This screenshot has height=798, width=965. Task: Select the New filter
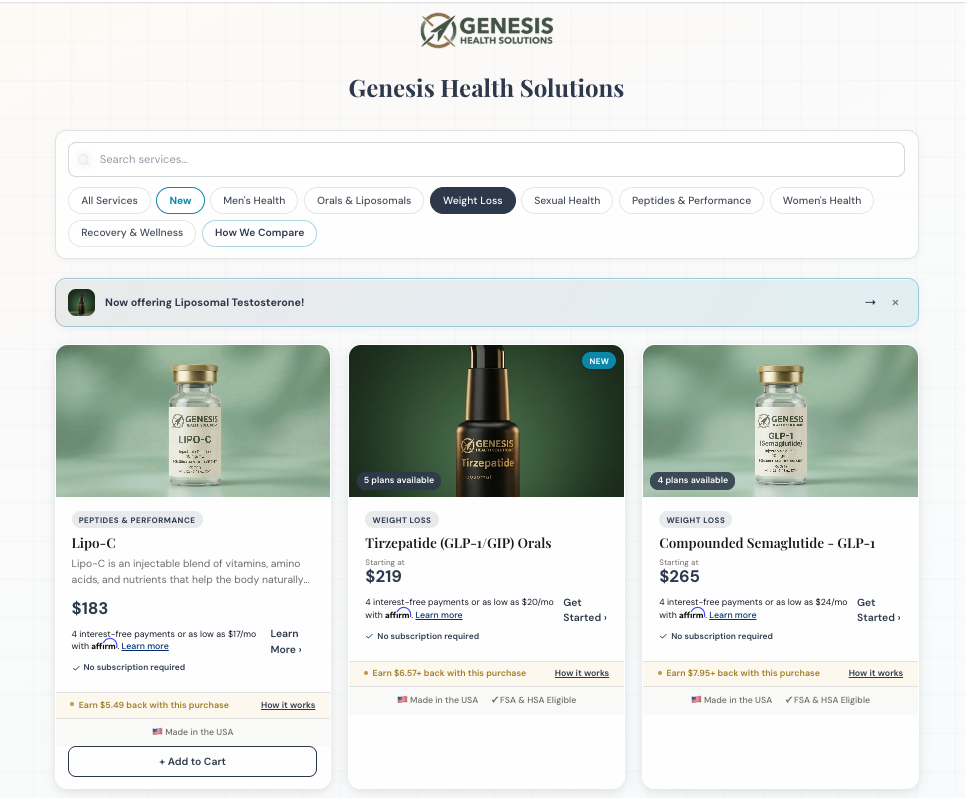(180, 201)
